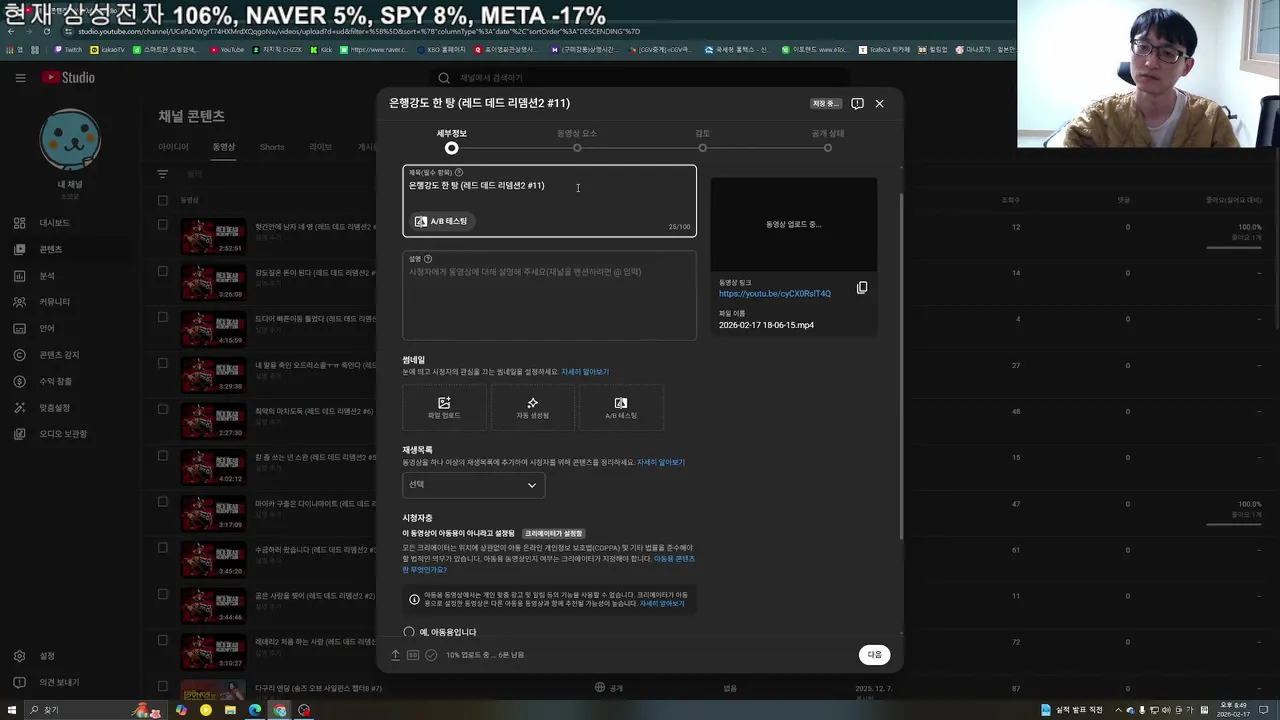
Task: Go to the 검토 step
Action: [703, 142]
